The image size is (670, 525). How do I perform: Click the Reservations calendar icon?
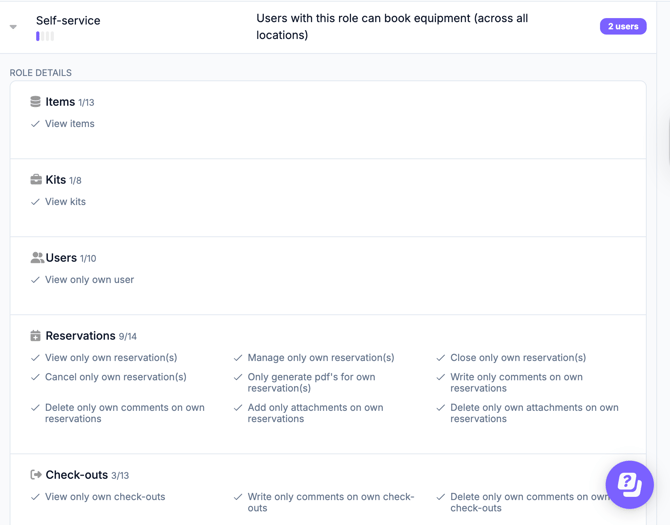pos(35,336)
